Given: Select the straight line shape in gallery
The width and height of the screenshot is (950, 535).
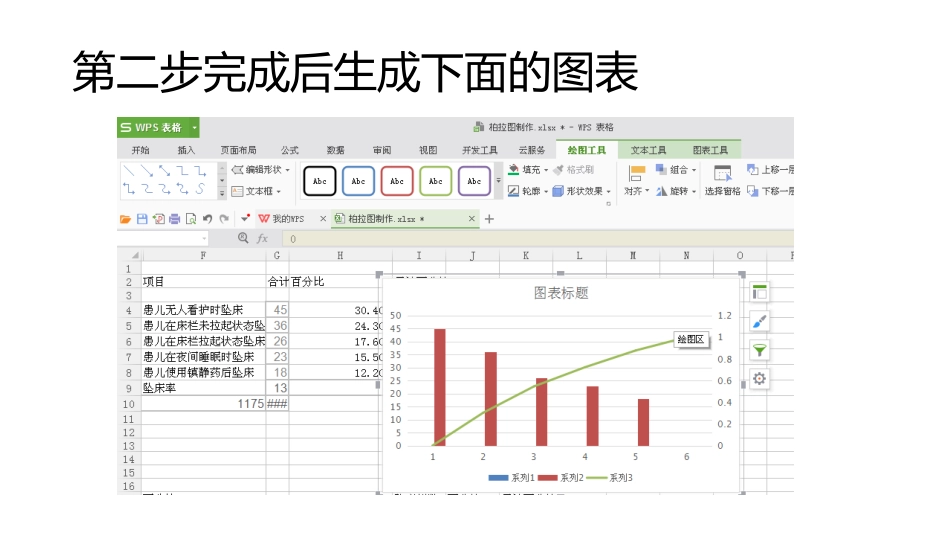Looking at the screenshot, I should [x=128, y=171].
